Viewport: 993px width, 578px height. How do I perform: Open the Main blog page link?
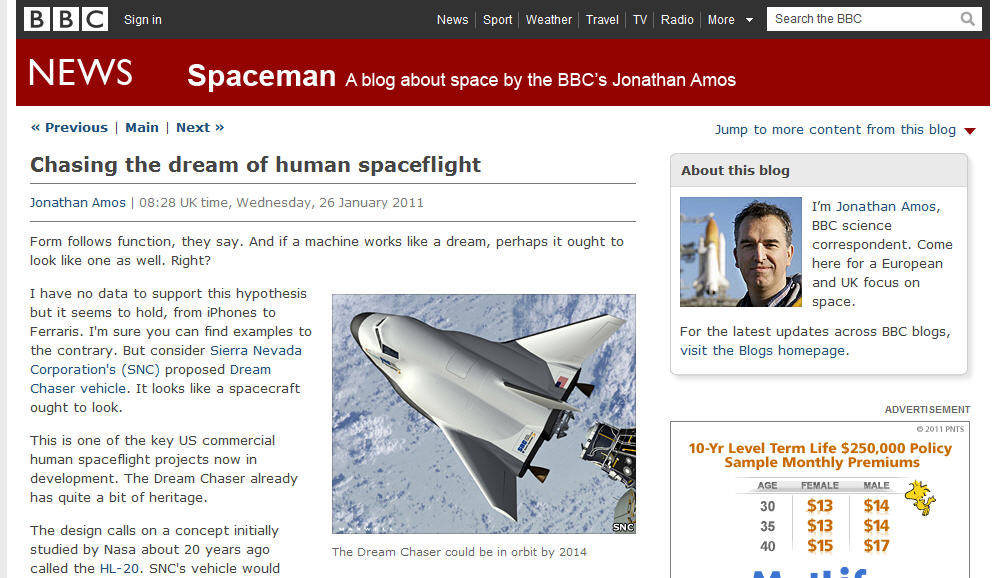pyautogui.click(x=142, y=127)
